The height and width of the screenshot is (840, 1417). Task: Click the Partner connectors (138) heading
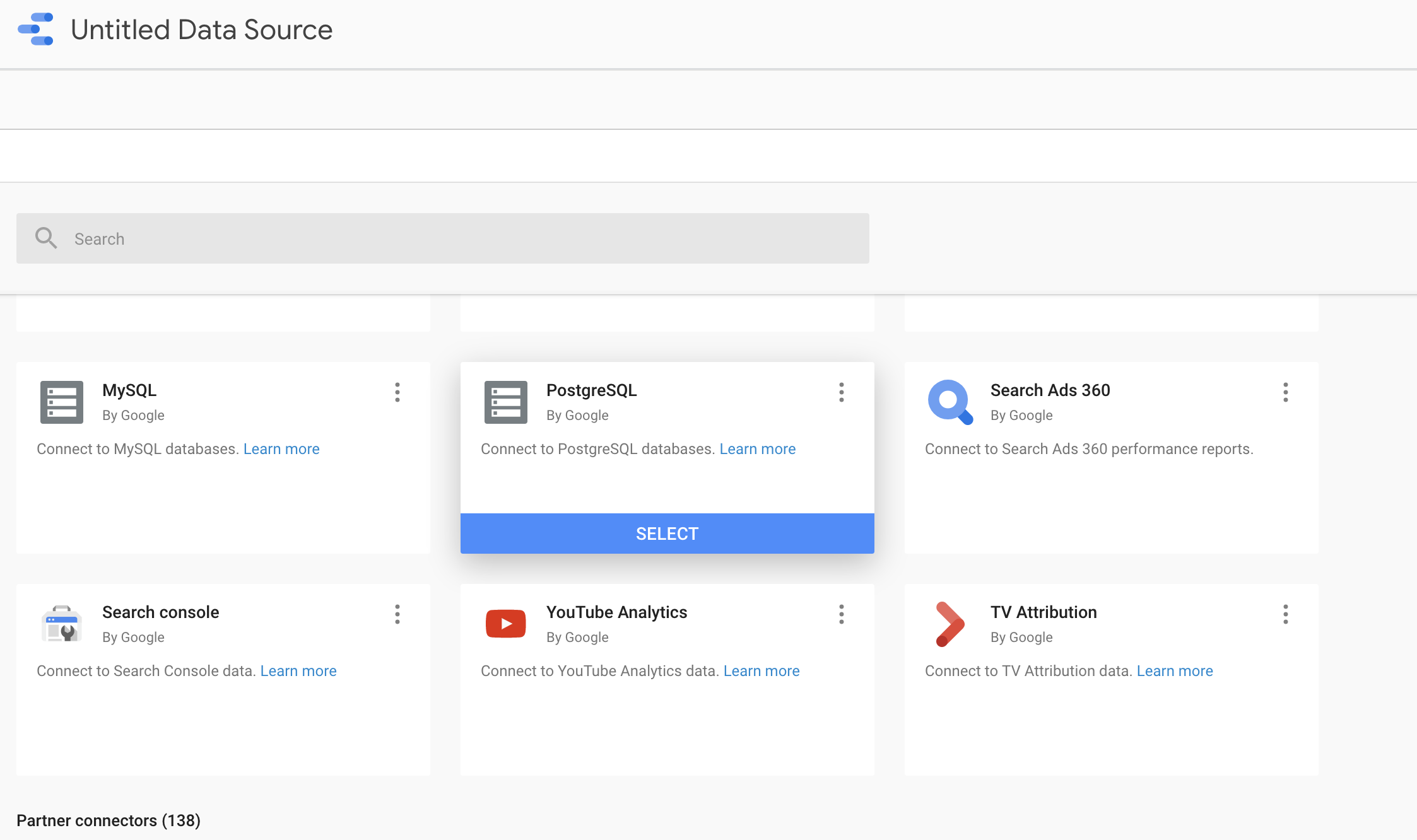tap(109, 820)
